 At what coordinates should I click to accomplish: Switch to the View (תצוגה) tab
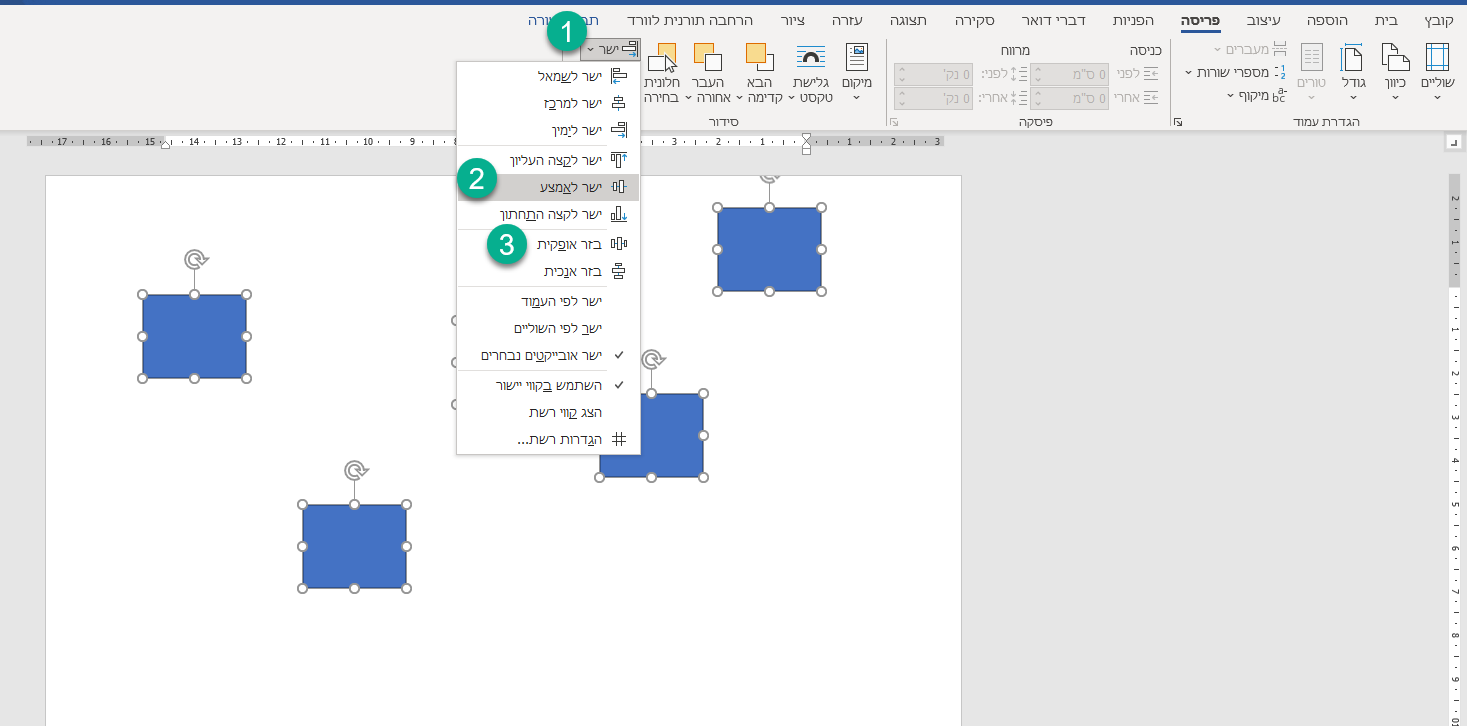[908, 20]
